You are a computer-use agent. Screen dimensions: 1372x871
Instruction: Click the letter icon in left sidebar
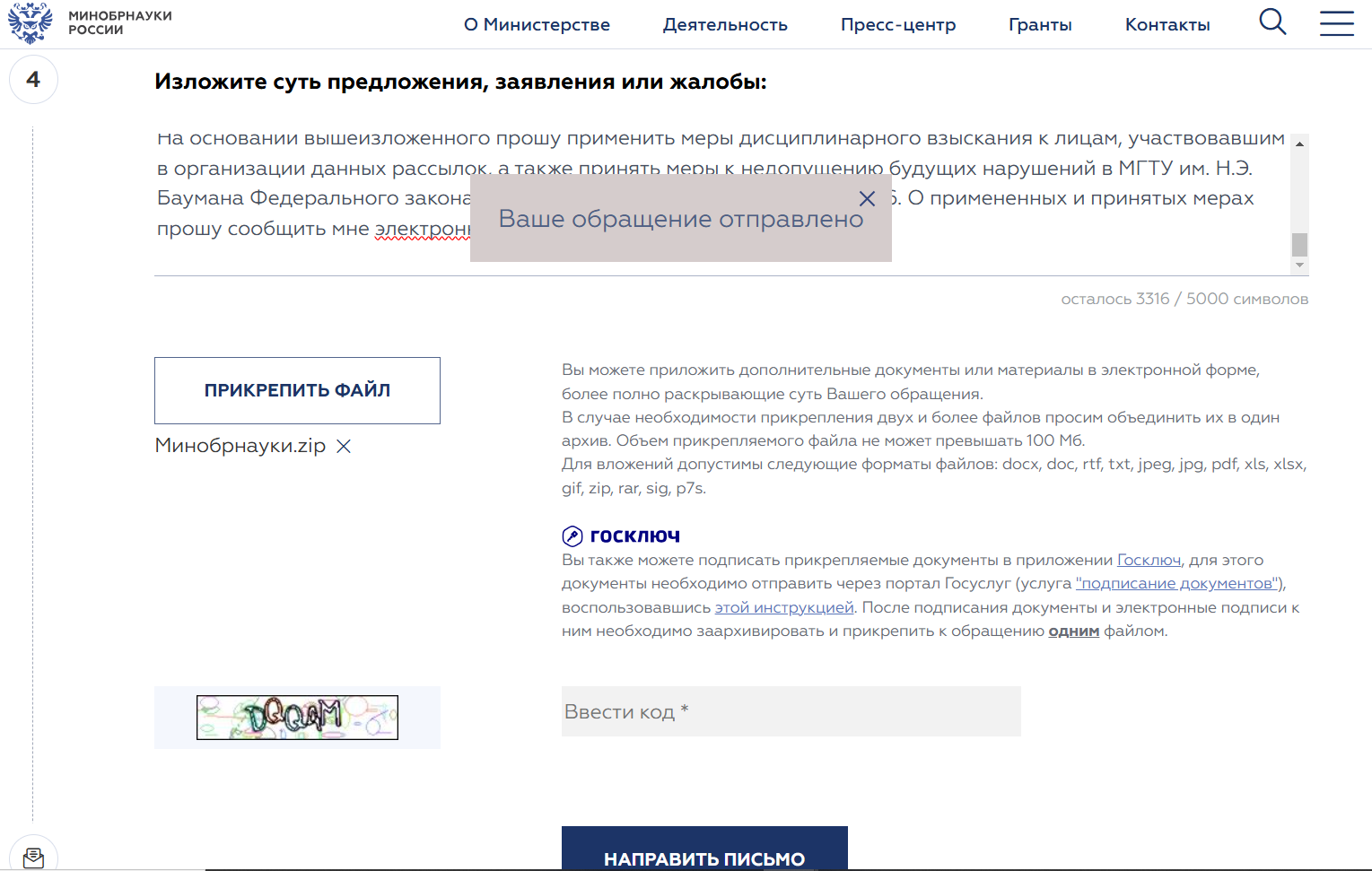(x=33, y=858)
